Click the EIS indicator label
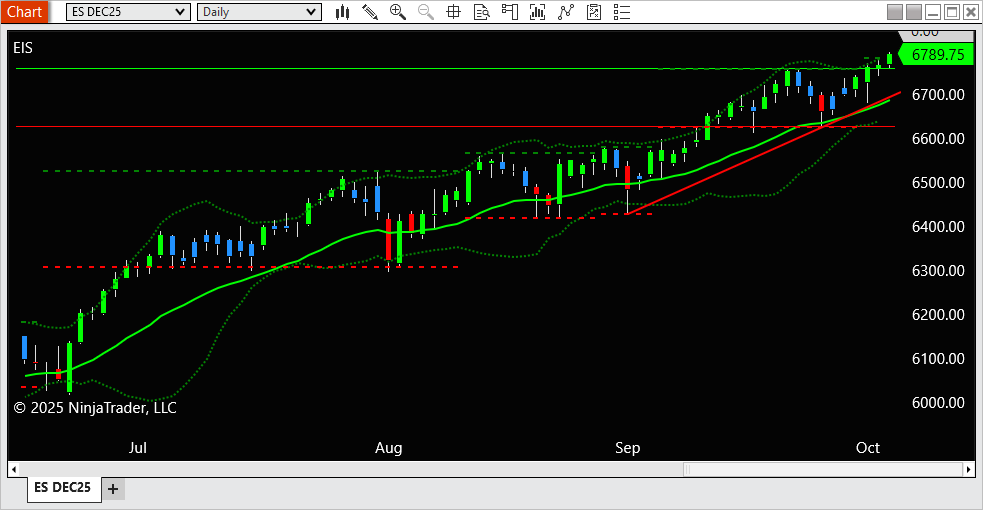Screen dimensions: 983x510 (23, 48)
